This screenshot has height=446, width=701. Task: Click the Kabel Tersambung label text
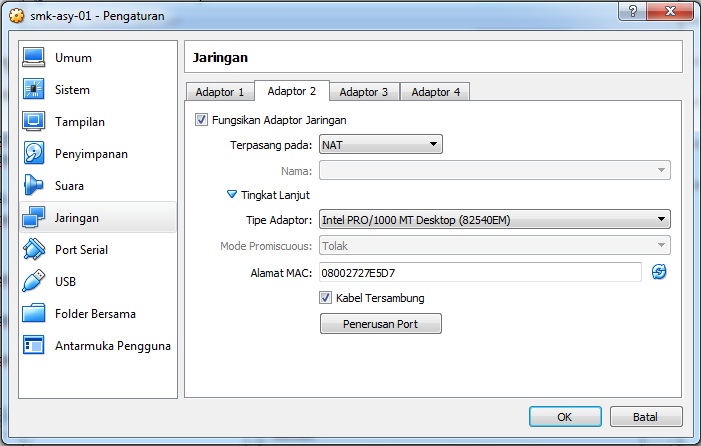[380, 298]
